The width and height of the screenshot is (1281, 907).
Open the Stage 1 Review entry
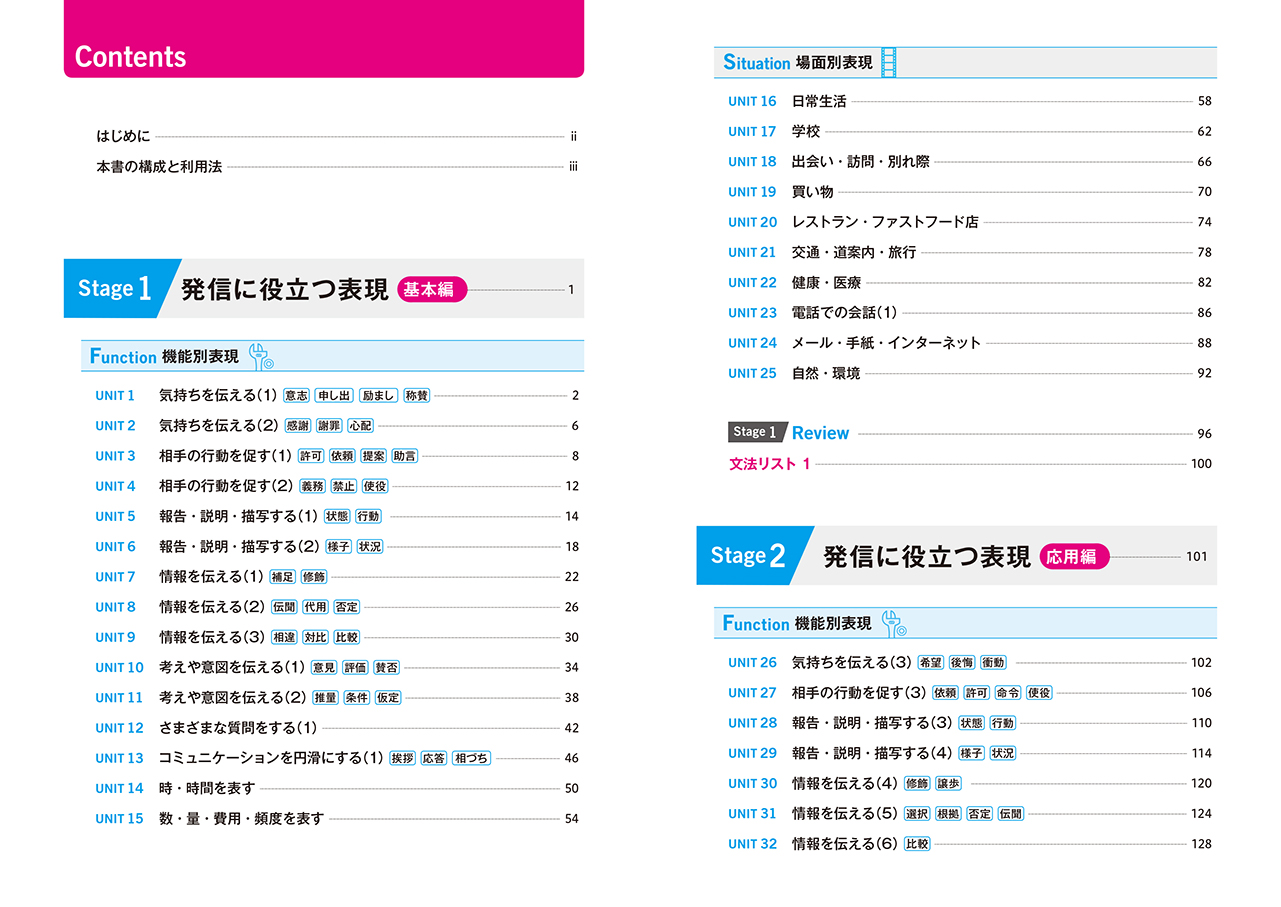(x=970, y=433)
